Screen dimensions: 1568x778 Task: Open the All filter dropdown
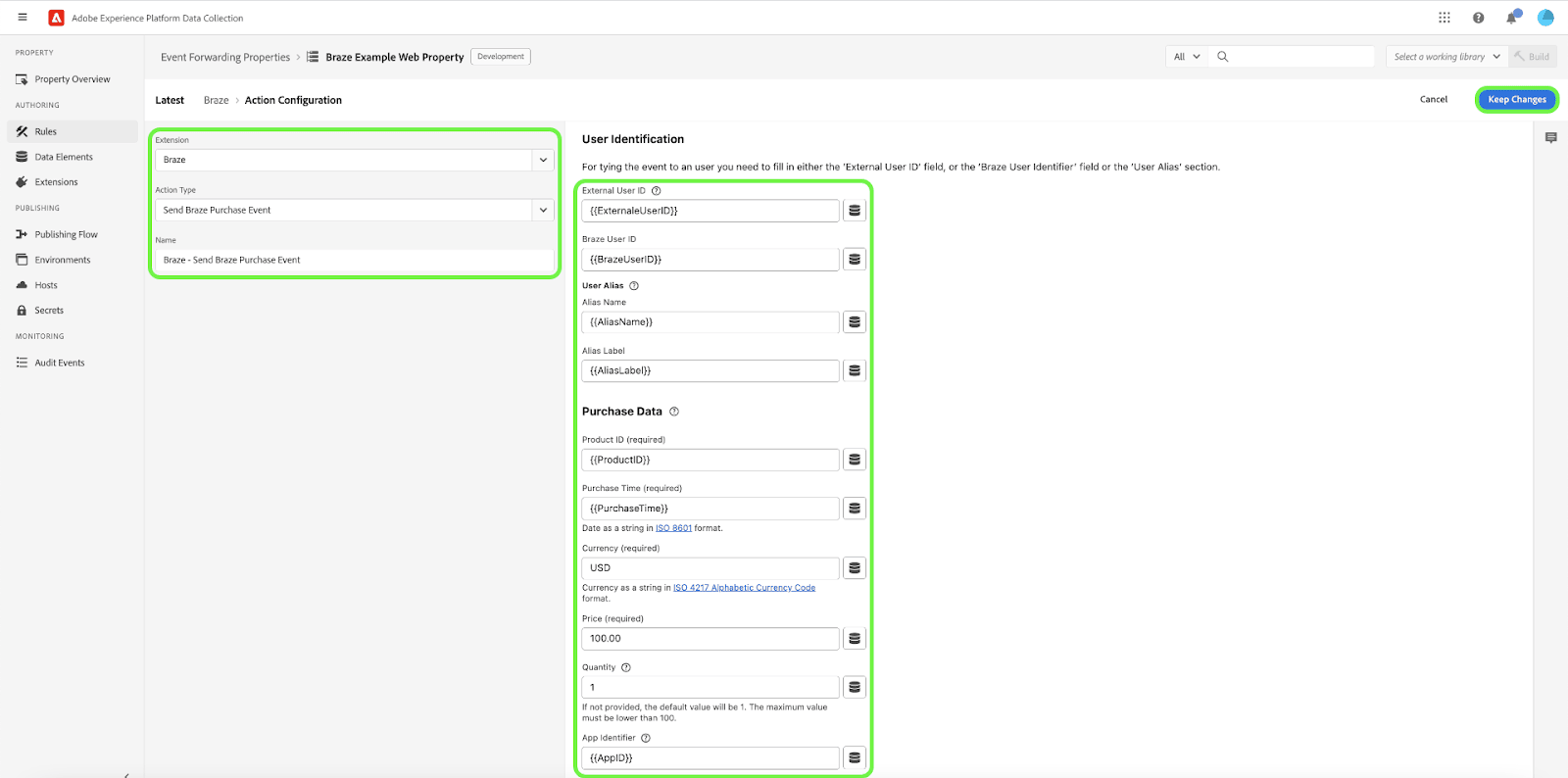[x=1187, y=57]
